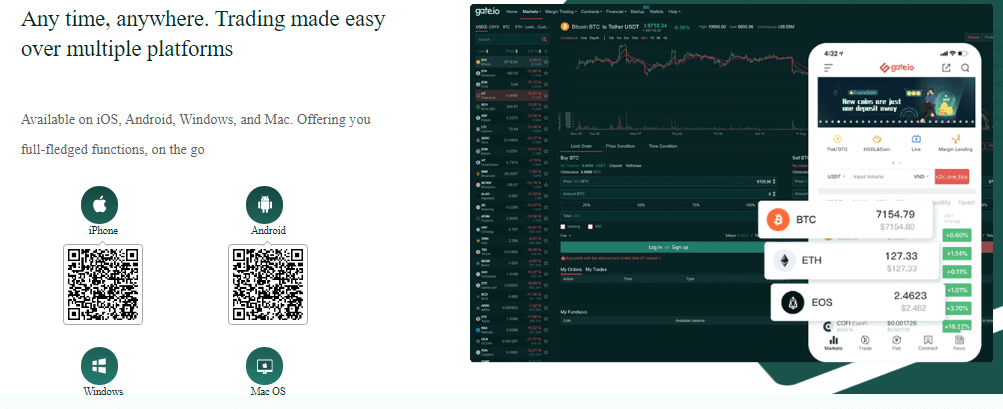Click Wallets in the top navigation
The height and width of the screenshot is (409, 1003).
[656, 12]
